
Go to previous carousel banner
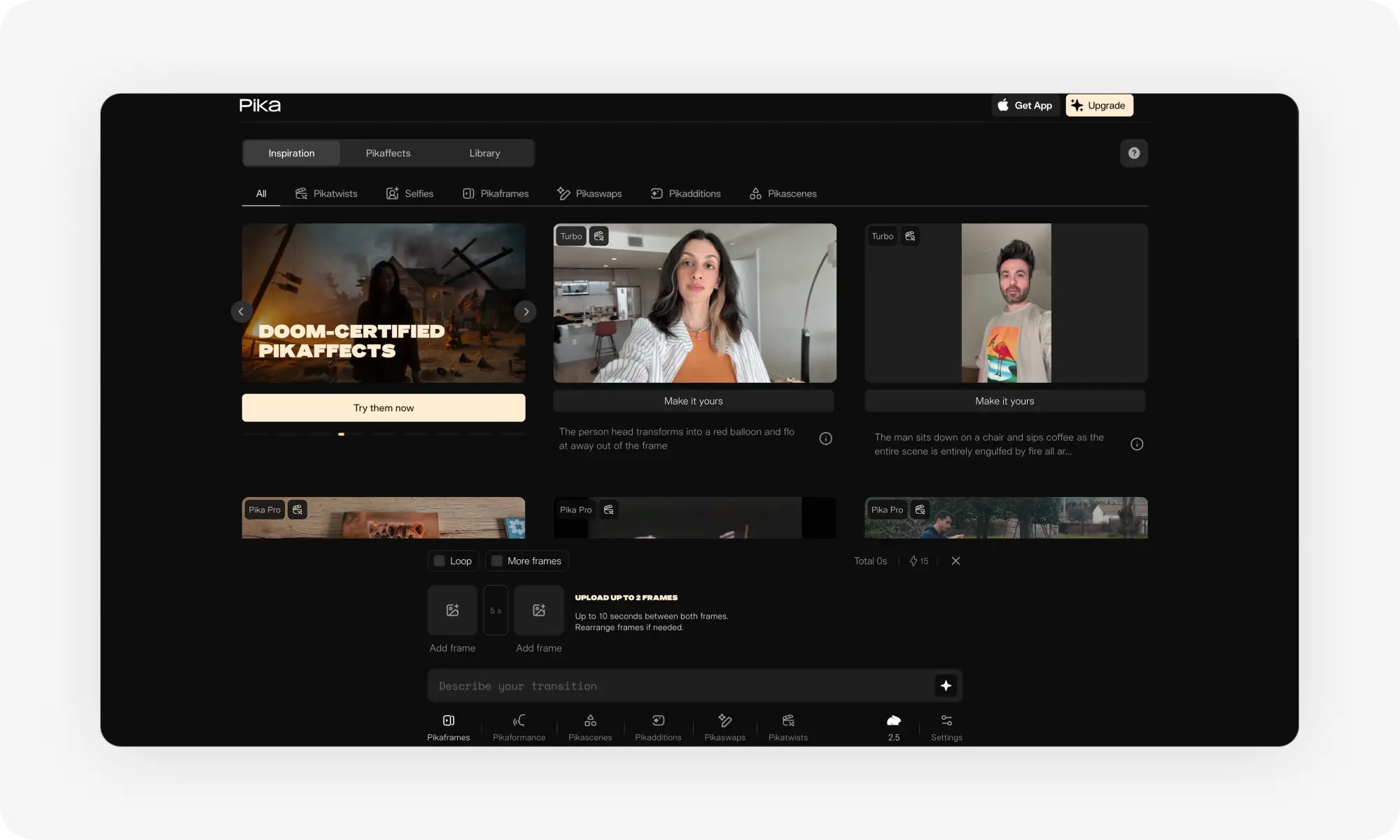click(241, 311)
